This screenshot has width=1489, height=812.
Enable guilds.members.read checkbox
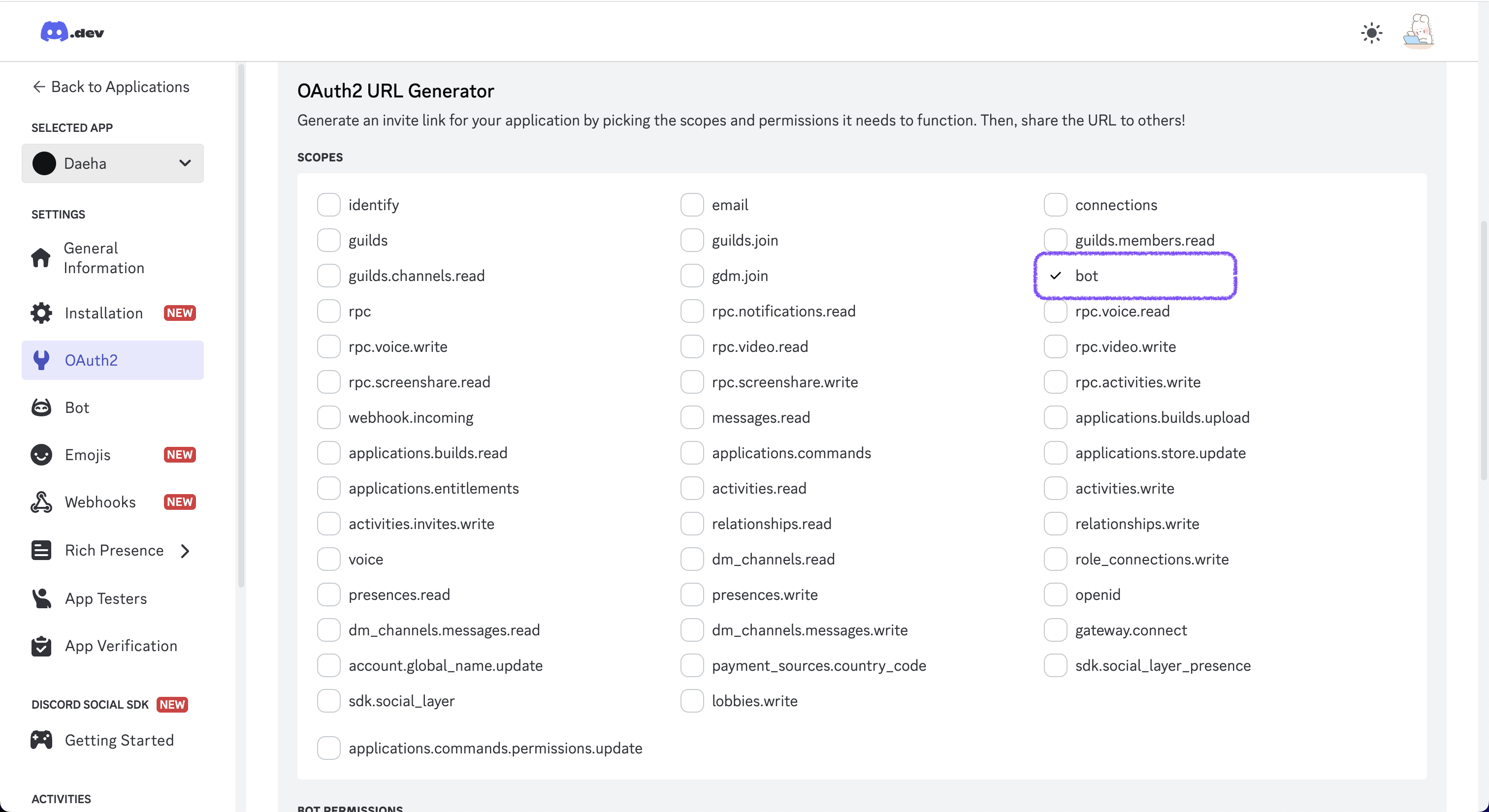pos(1055,240)
